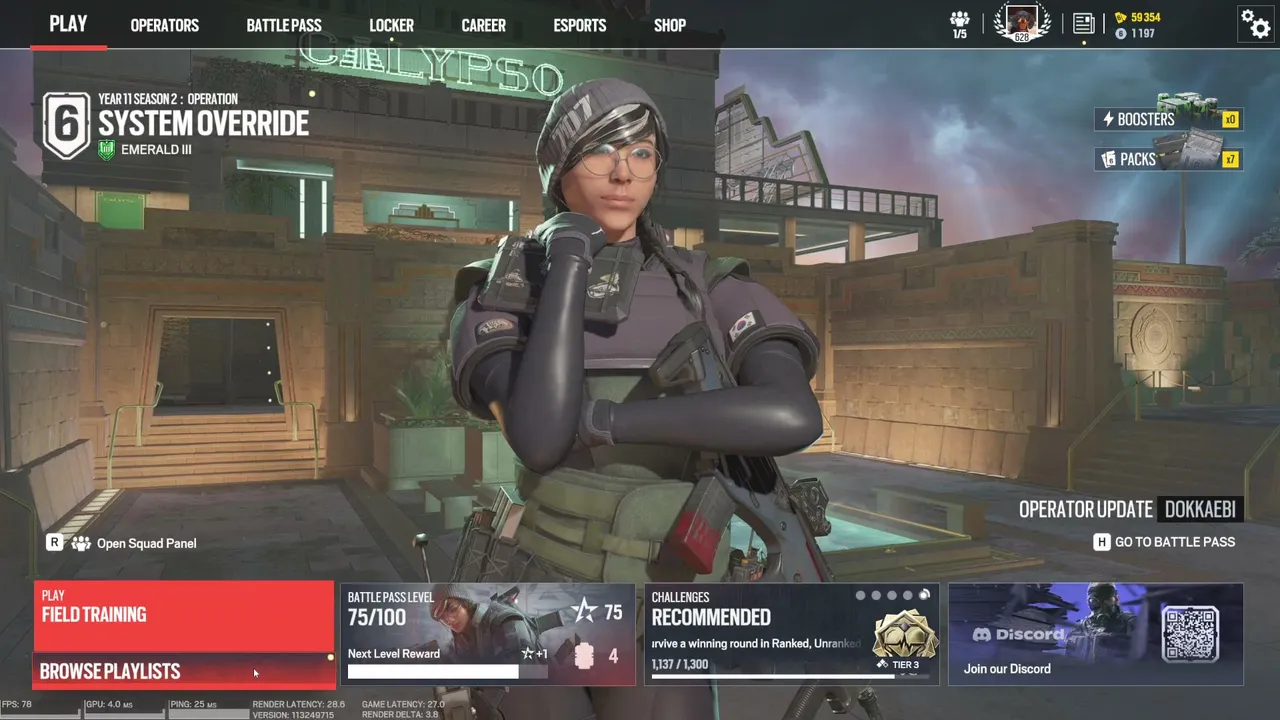The height and width of the screenshot is (720, 1280).
Task: Click the Packs cards icon
Action: [1108, 159]
